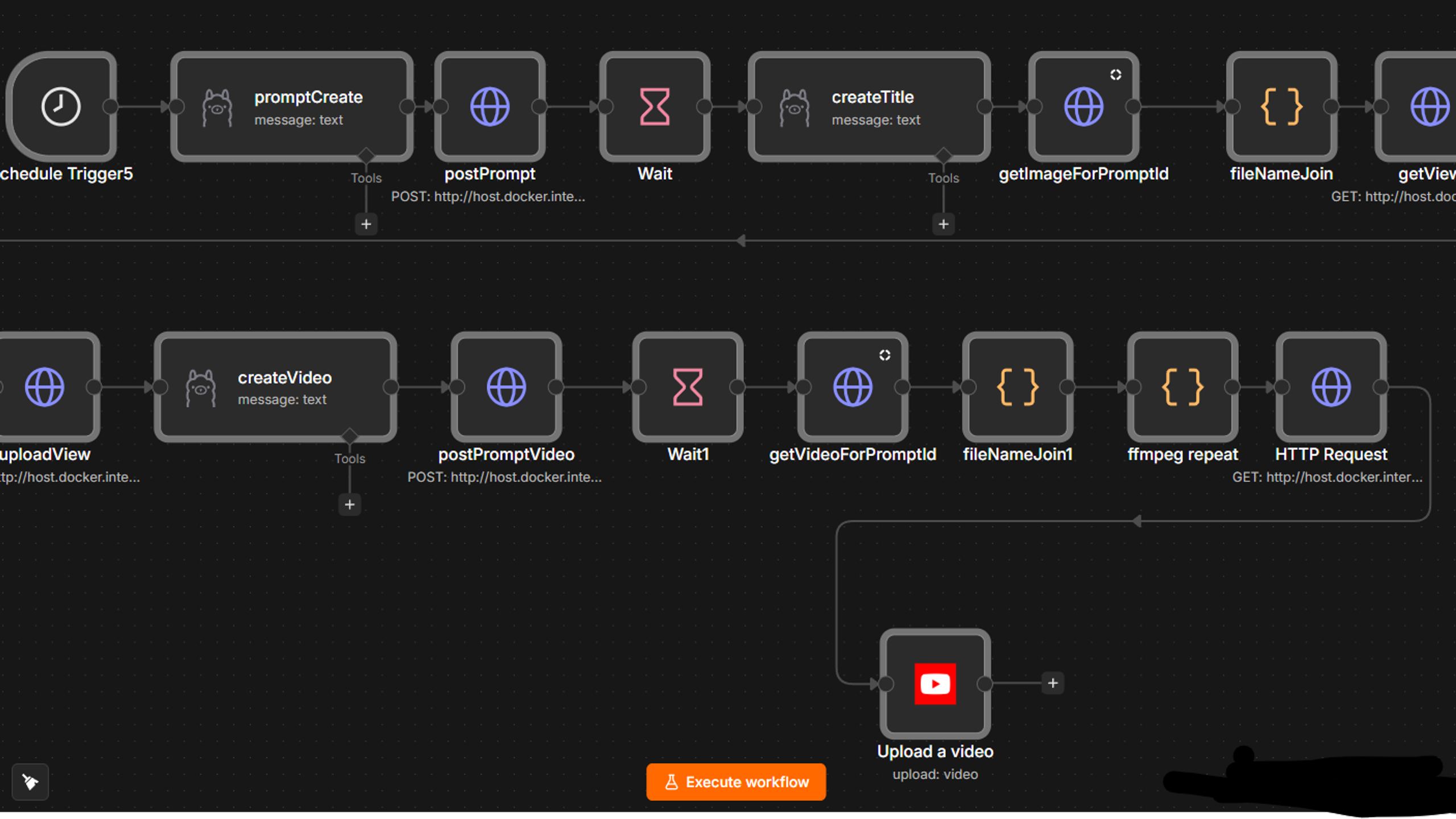Click the tidy-up broom icon button
Viewport: 1456px width, 819px height.
pyautogui.click(x=30, y=782)
